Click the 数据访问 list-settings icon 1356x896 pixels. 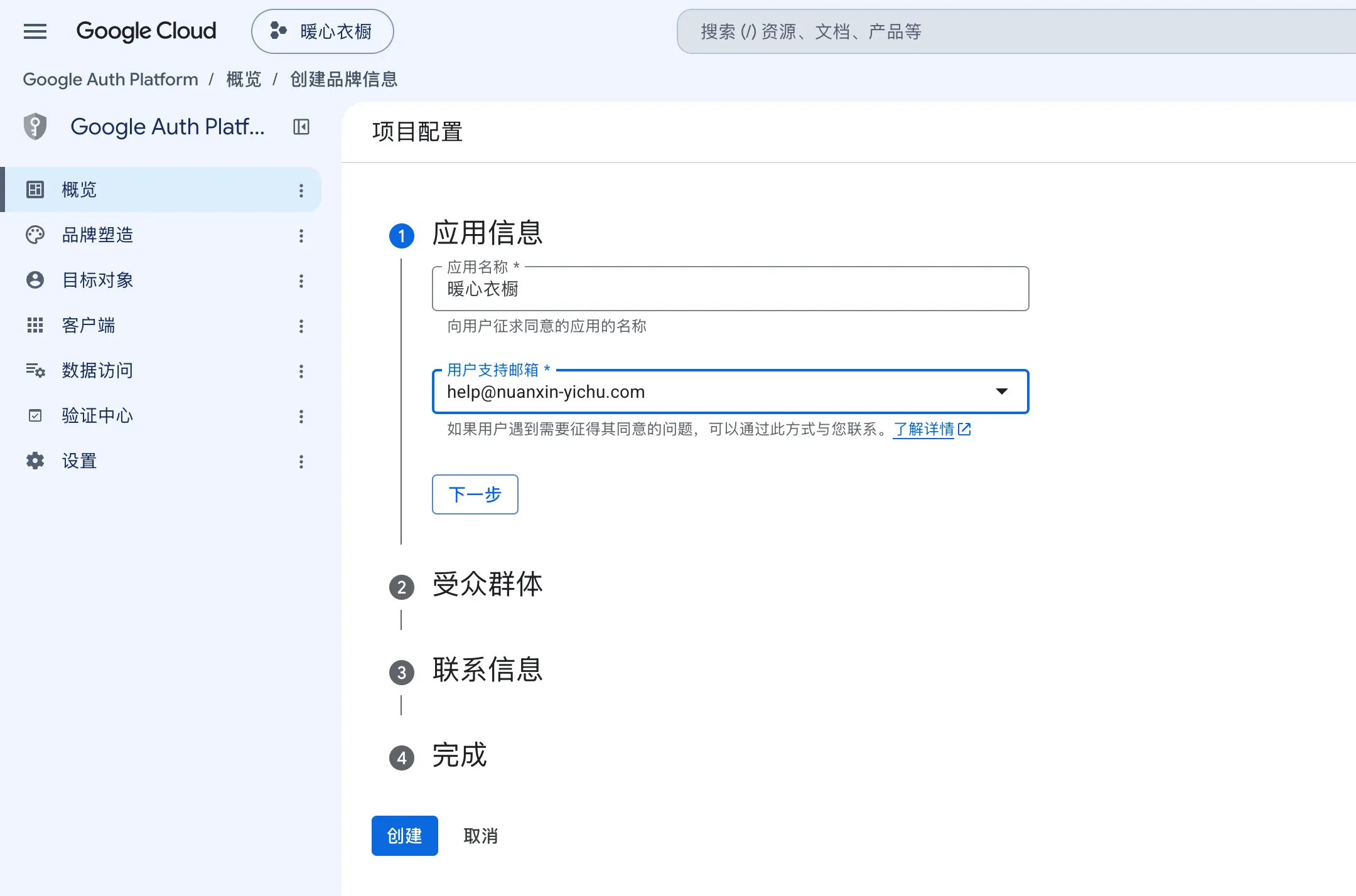[35, 370]
